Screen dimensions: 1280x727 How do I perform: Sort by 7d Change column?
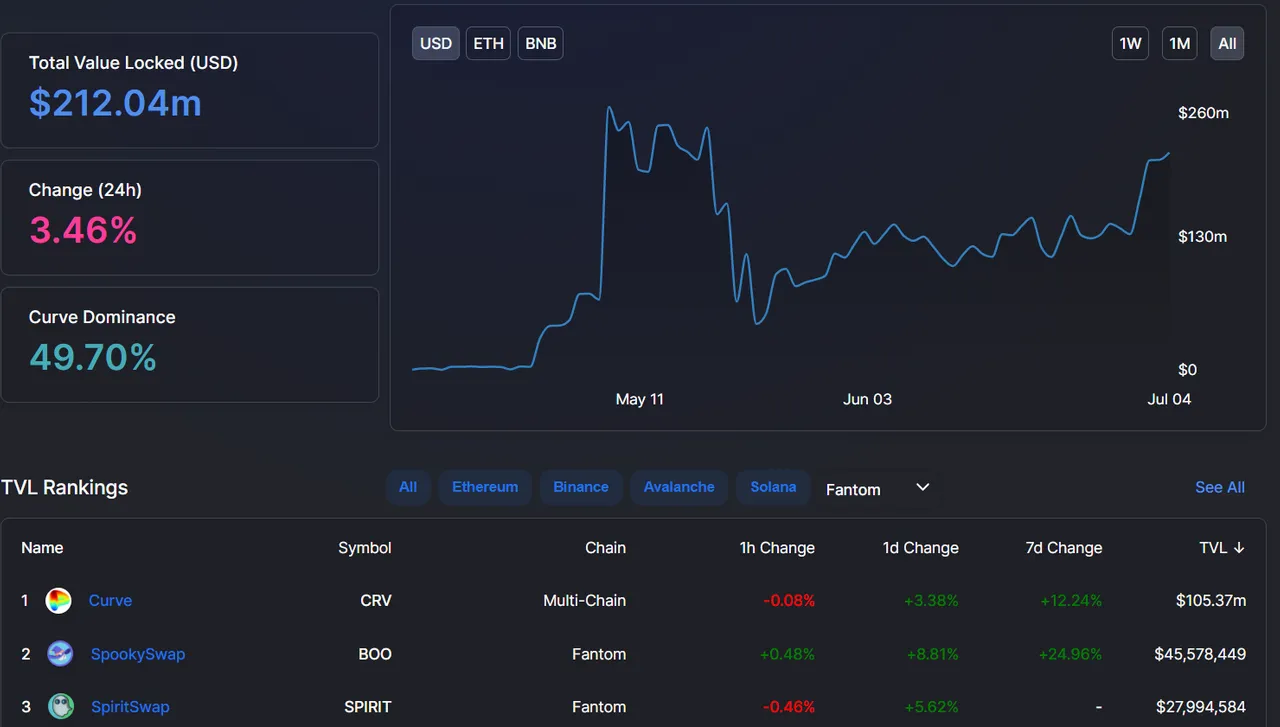(x=1064, y=548)
